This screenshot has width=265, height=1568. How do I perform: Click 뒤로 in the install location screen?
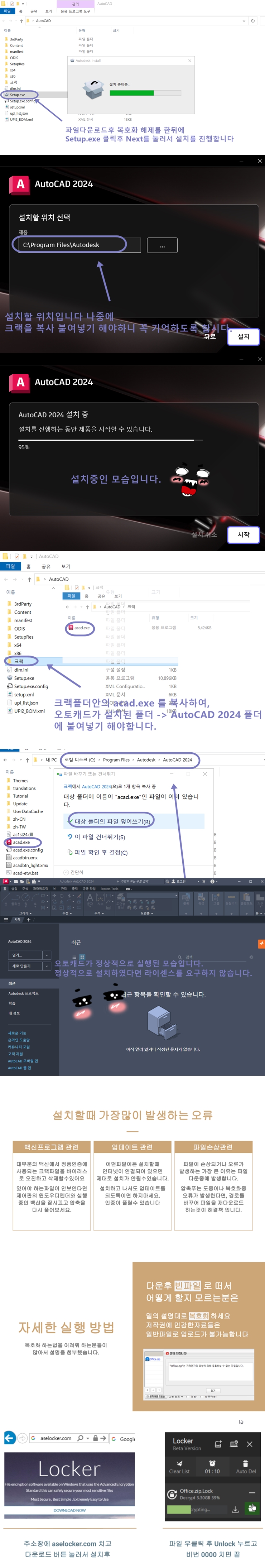point(210,337)
